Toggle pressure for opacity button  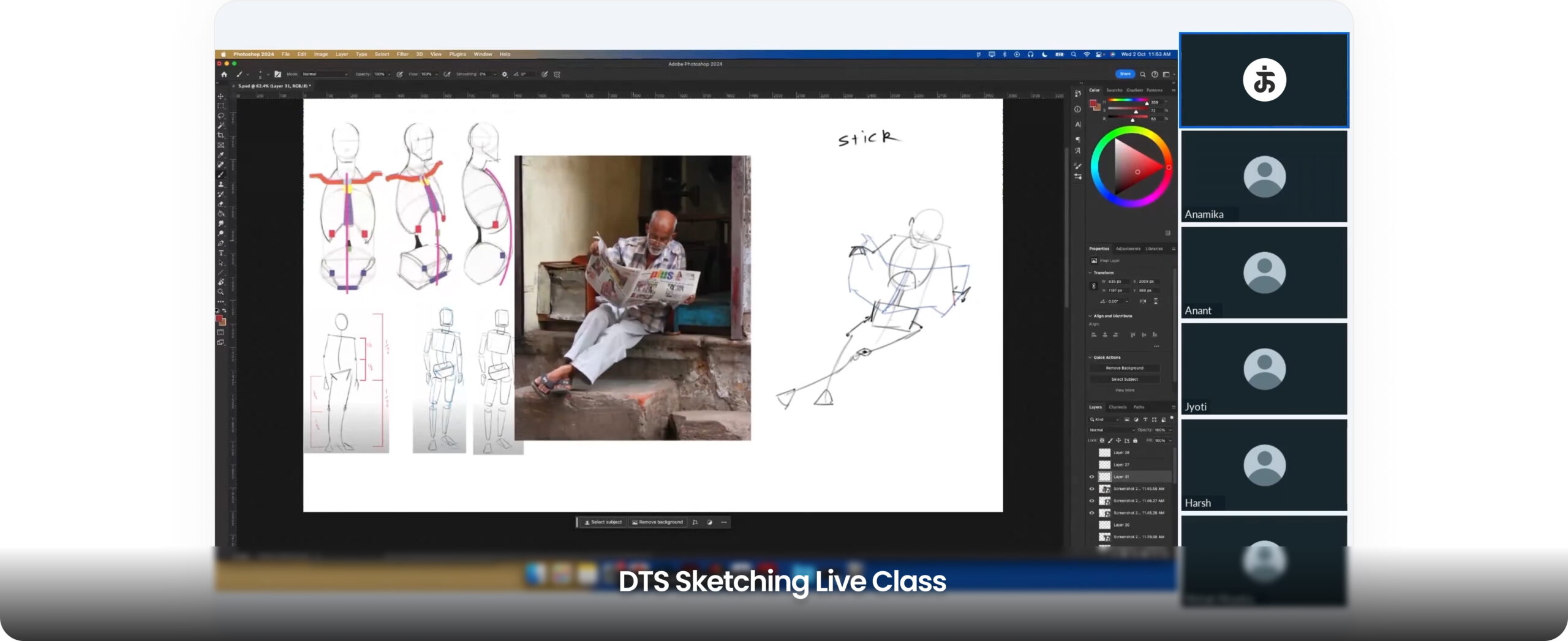pyautogui.click(x=399, y=74)
